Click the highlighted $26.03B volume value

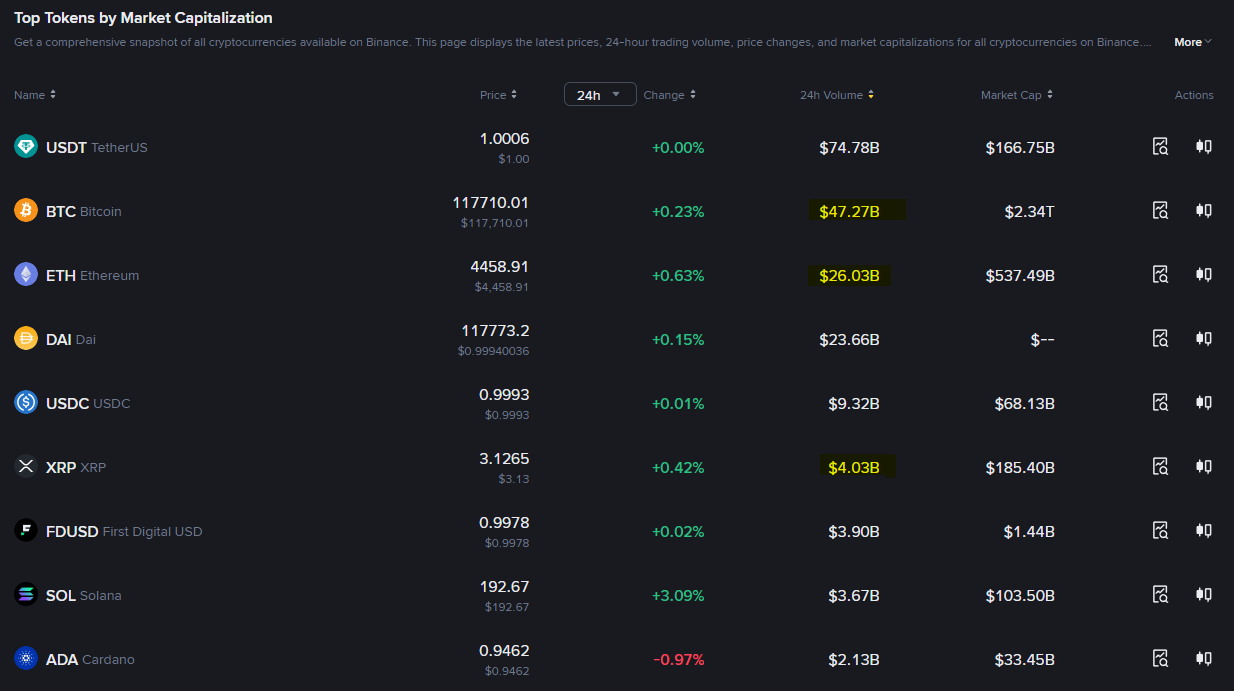849,275
